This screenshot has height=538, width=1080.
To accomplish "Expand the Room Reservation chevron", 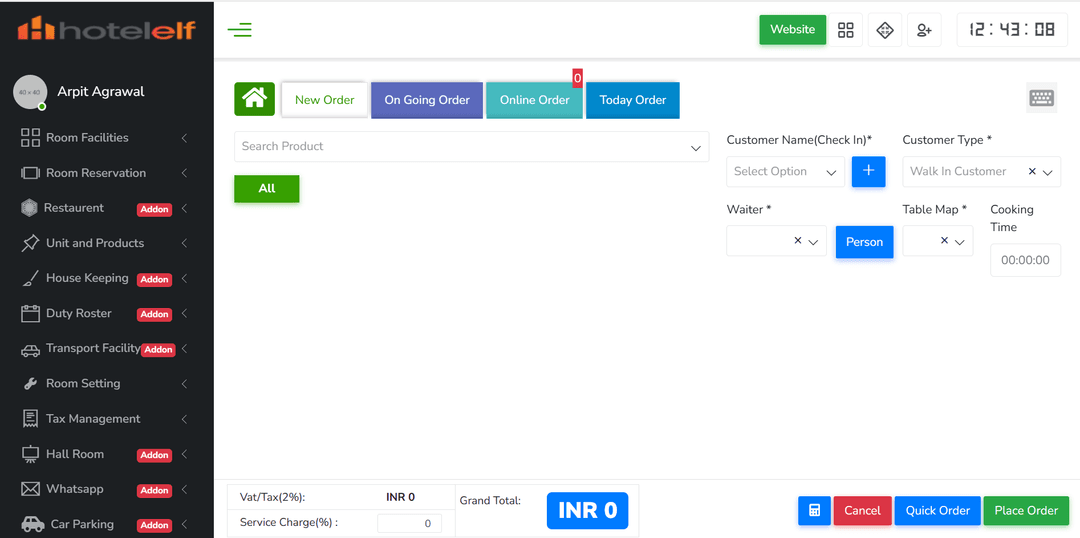I will 185,173.
